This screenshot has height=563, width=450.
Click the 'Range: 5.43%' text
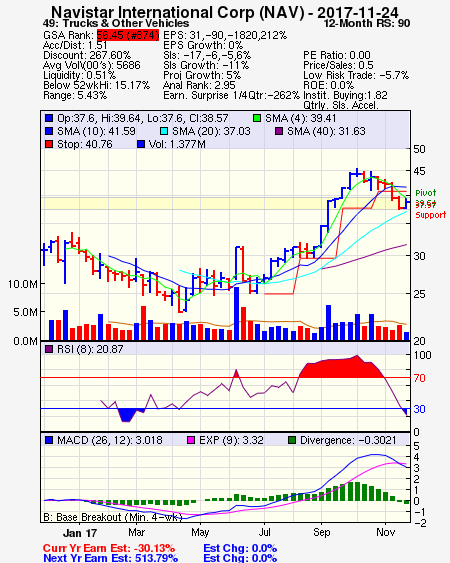75,96
